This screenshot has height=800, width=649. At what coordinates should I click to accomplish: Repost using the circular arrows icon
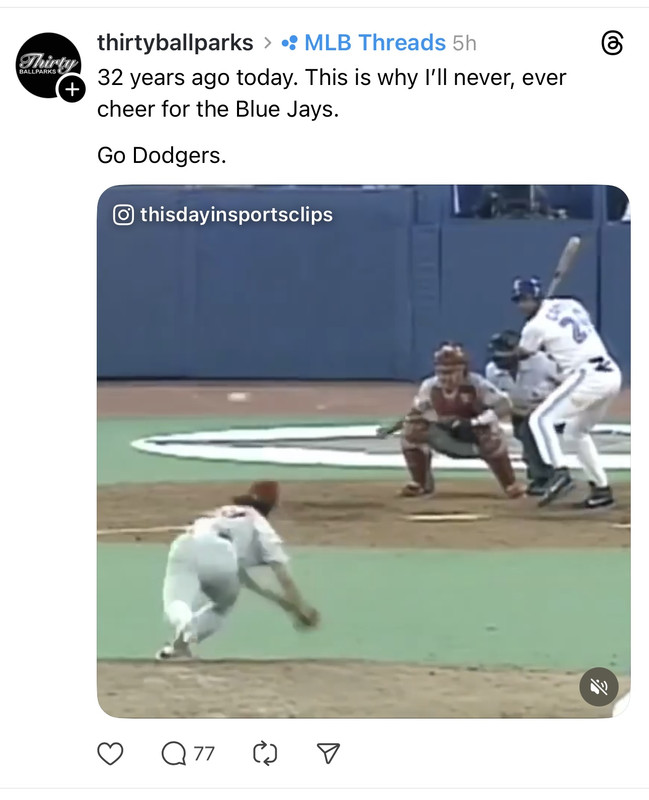pyautogui.click(x=265, y=754)
